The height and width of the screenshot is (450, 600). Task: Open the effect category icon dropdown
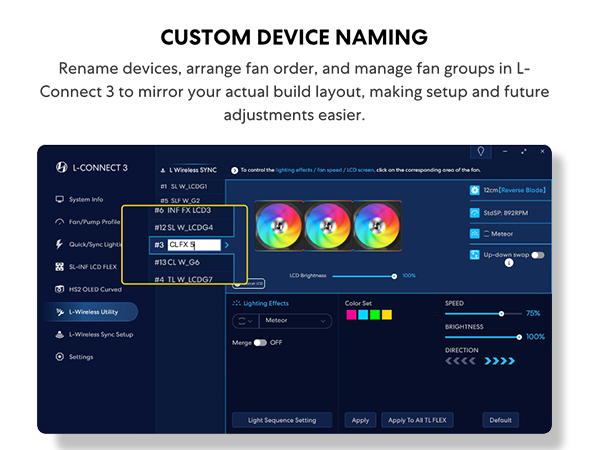tap(246, 321)
